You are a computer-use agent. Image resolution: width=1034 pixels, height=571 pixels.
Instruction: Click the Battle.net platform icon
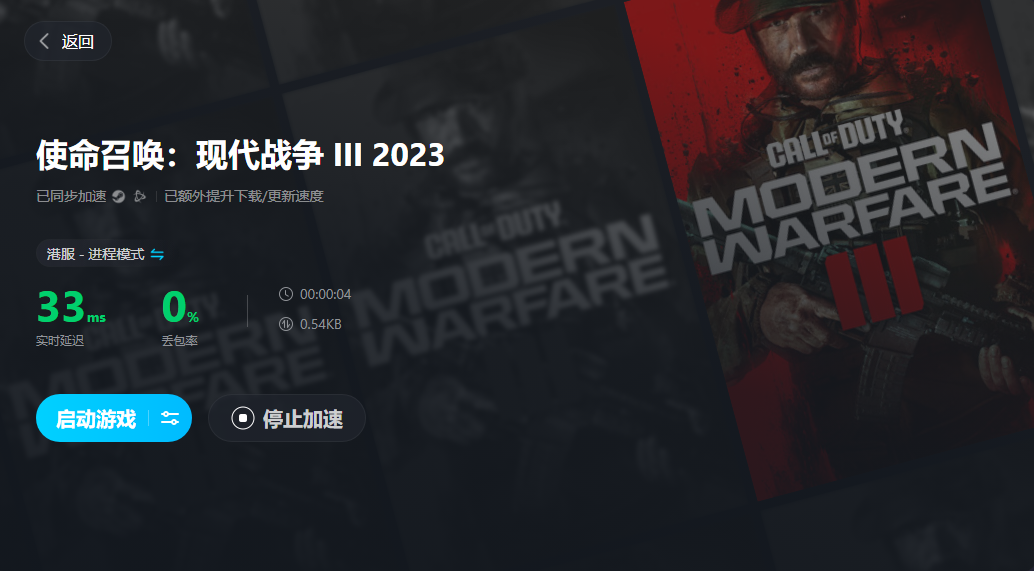(x=139, y=196)
